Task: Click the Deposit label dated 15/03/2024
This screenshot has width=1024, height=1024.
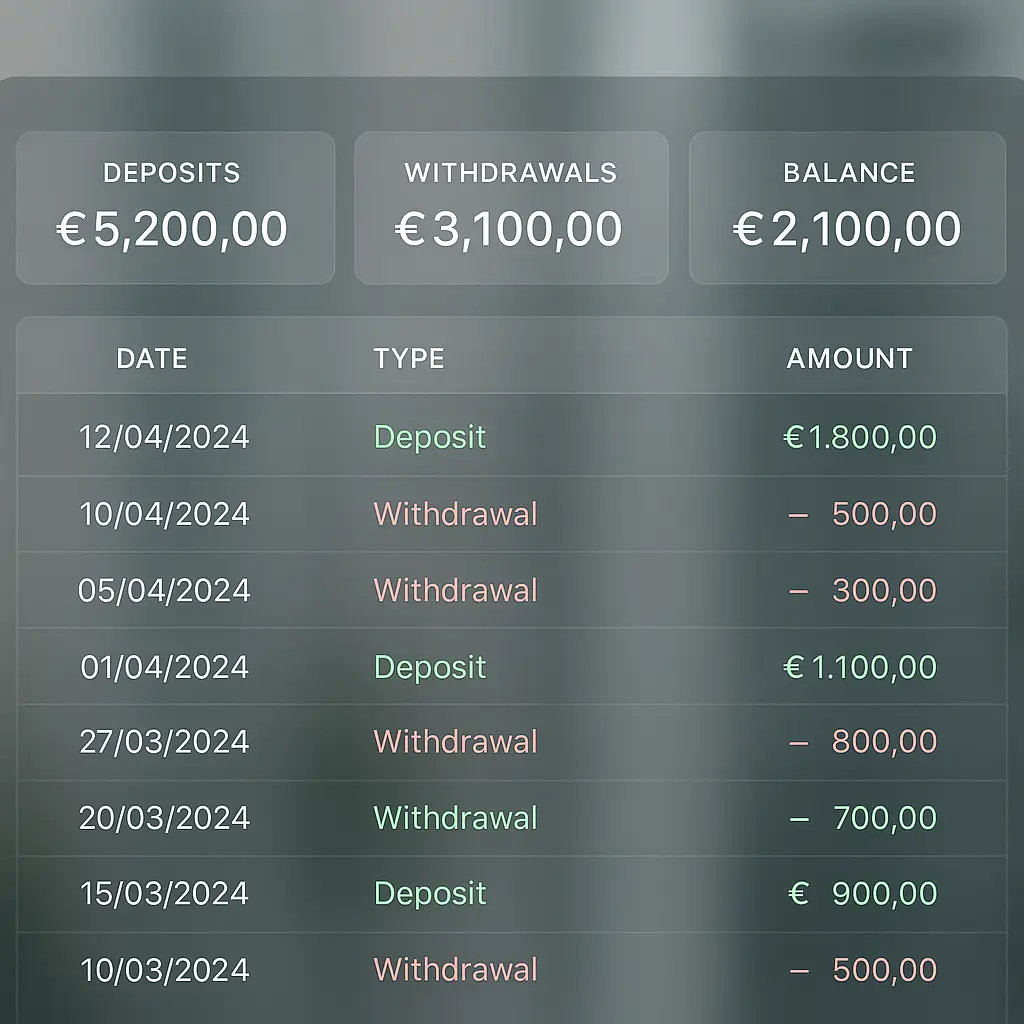Action: [430, 893]
